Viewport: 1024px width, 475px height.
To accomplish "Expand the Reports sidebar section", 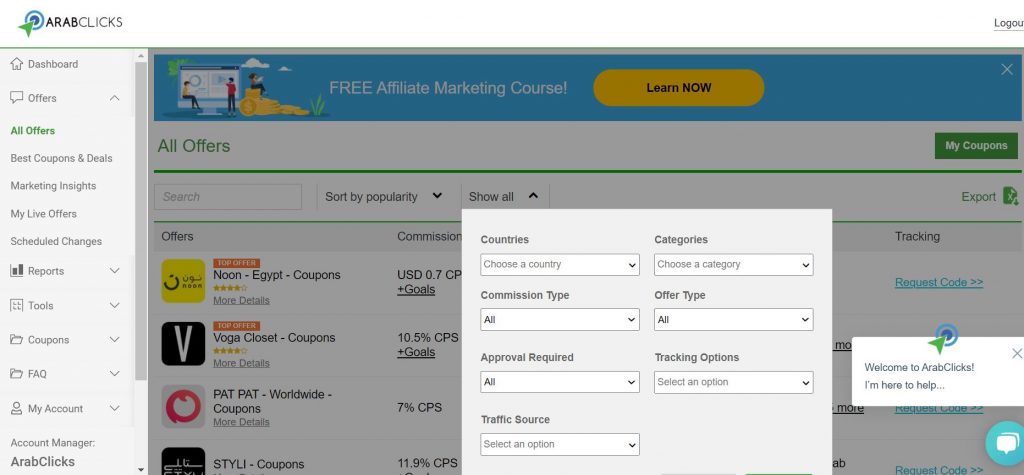I will [114, 270].
